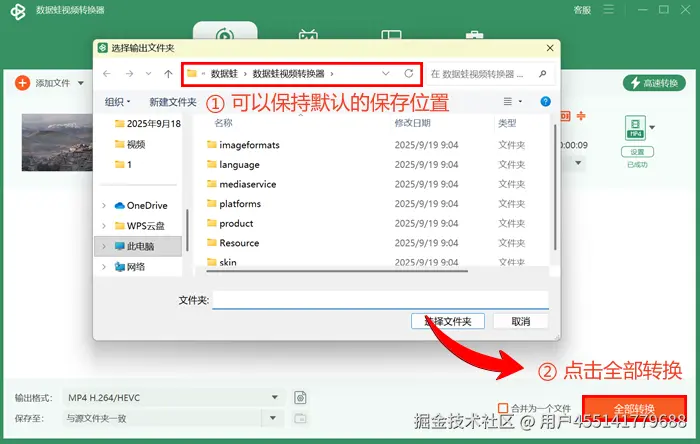This screenshot has height=444, width=700.
Task: Click the vertical scrollbar of file list
Action: pos(555,187)
